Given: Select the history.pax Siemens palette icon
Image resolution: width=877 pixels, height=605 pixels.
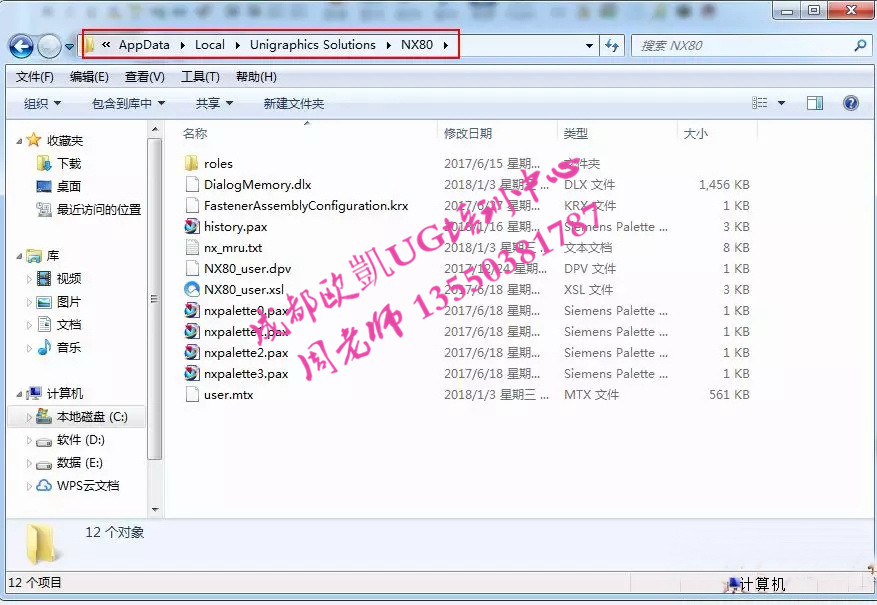Looking at the screenshot, I should click(x=192, y=226).
